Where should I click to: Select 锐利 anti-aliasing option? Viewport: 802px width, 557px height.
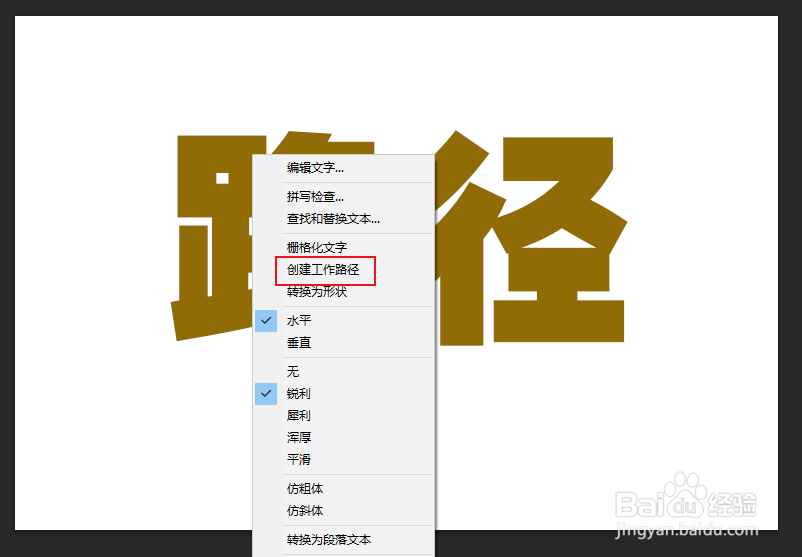(344, 393)
